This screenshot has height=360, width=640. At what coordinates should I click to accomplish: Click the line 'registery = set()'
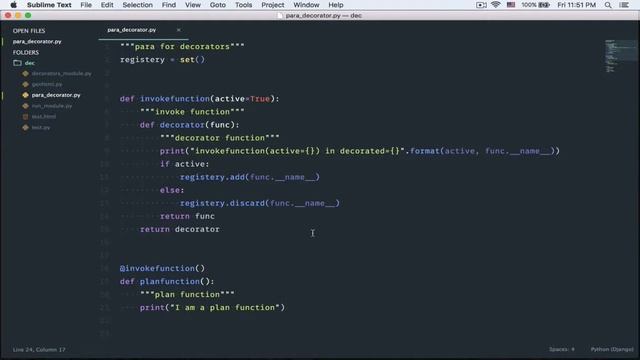pyautogui.click(x=162, y=60)
